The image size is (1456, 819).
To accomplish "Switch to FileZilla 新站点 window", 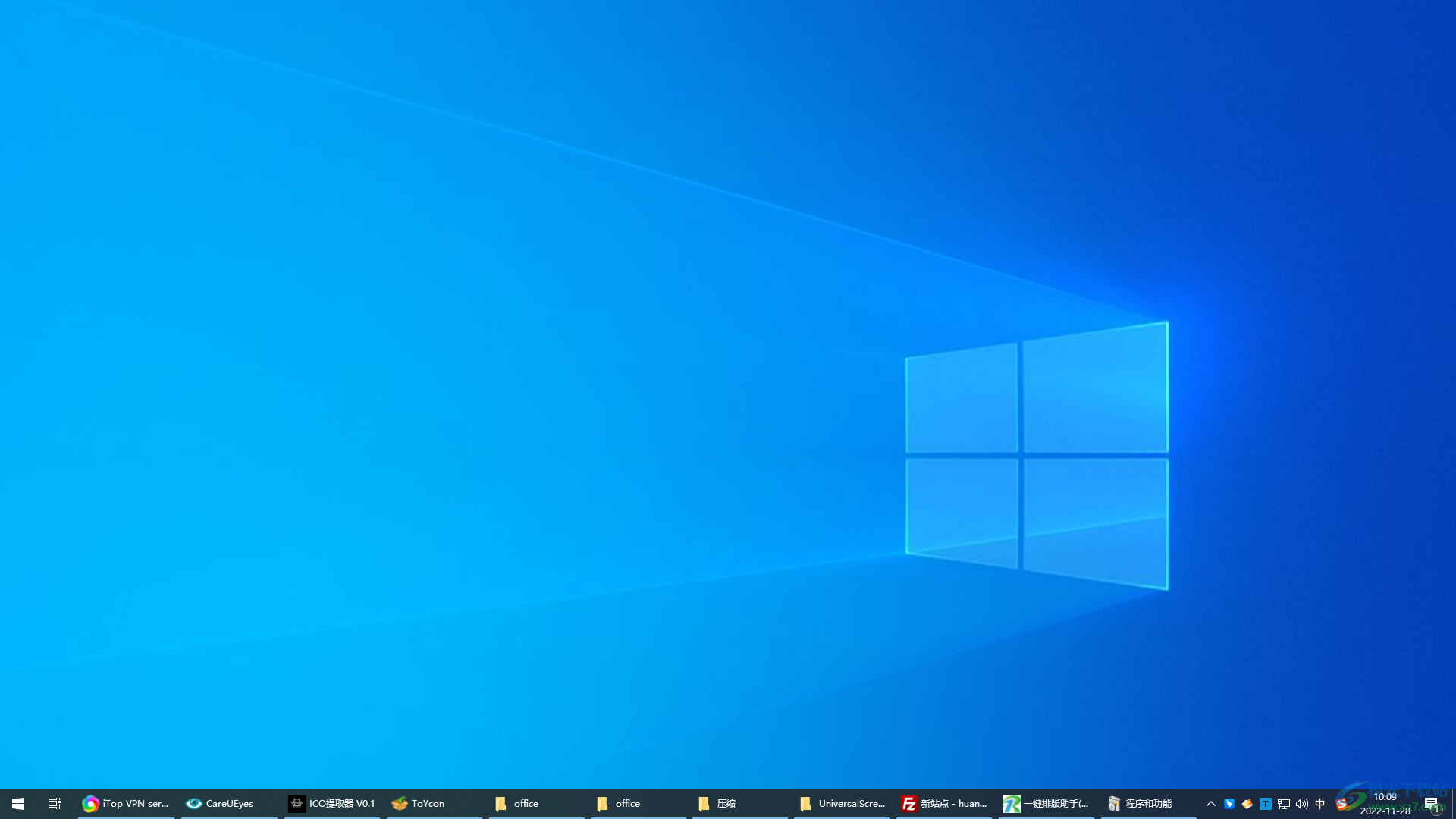I will coord(944,803).
